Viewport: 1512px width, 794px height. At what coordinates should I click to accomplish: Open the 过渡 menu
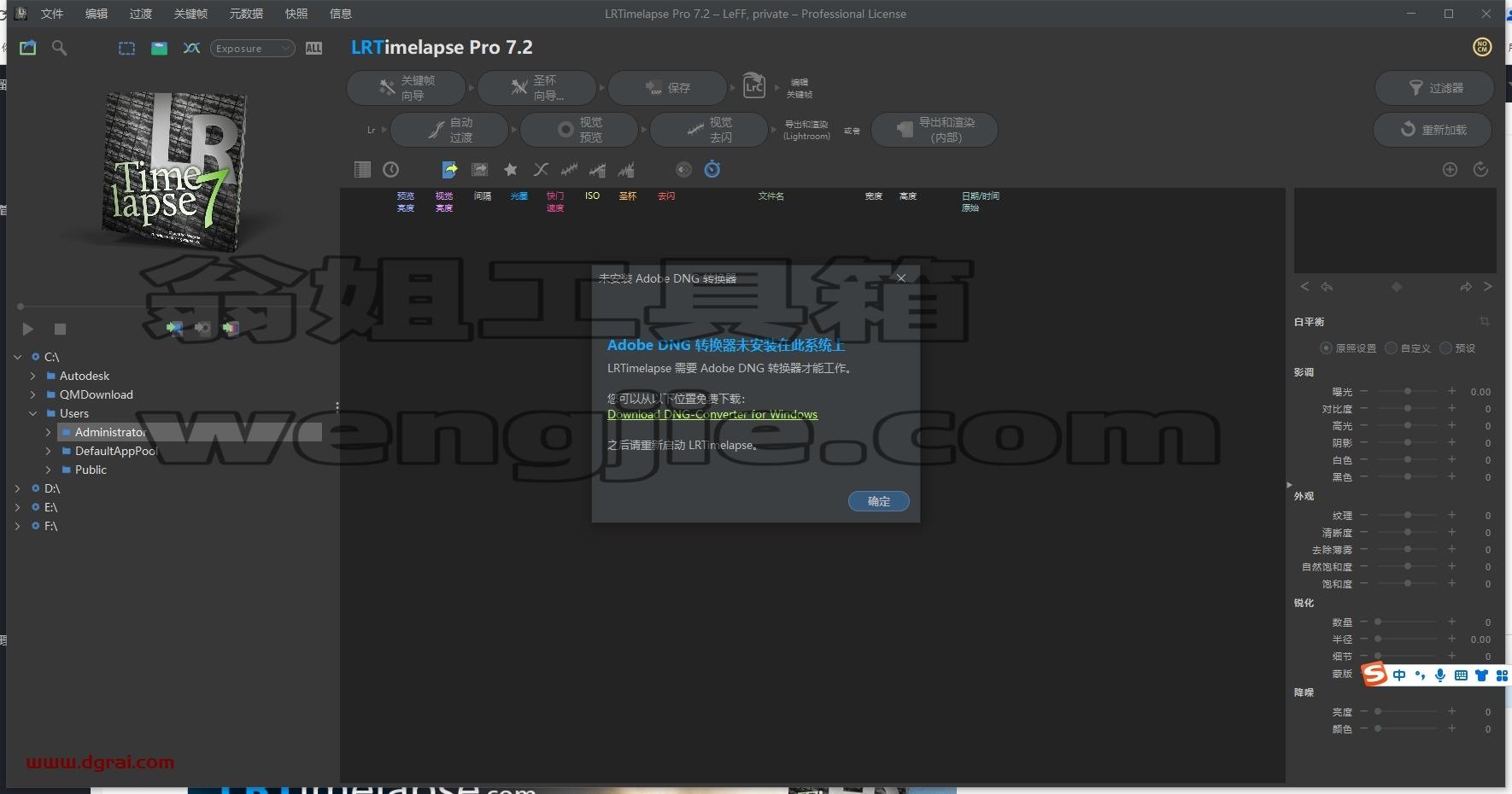pyautogui.click(x=141, y=14)
